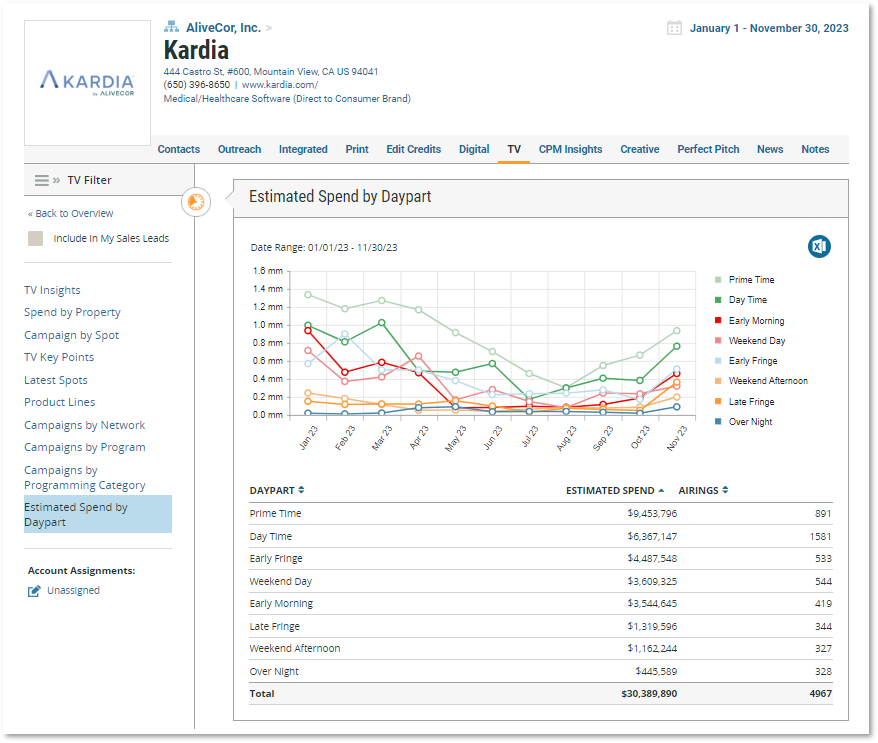Open the Outreach tab
The height and width of the screenshot is (743, 878).
tap(240, 149)
